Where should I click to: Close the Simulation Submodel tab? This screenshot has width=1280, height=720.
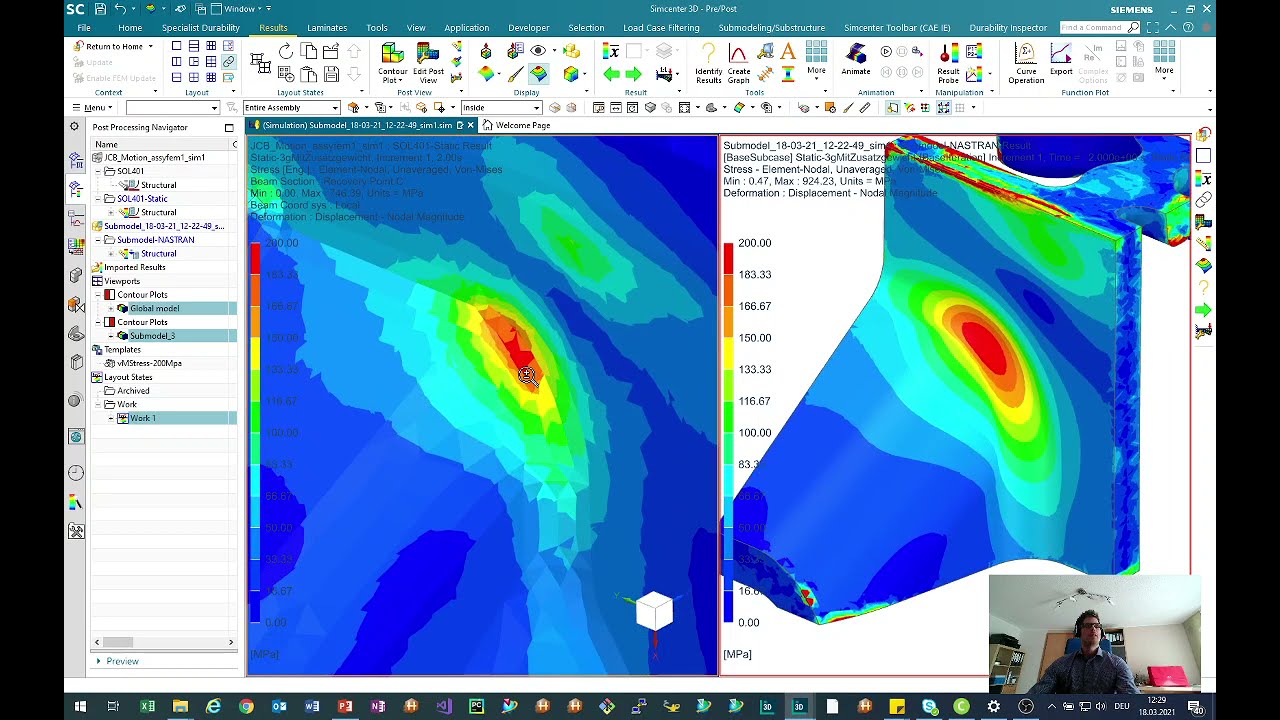tap(470, 125)
